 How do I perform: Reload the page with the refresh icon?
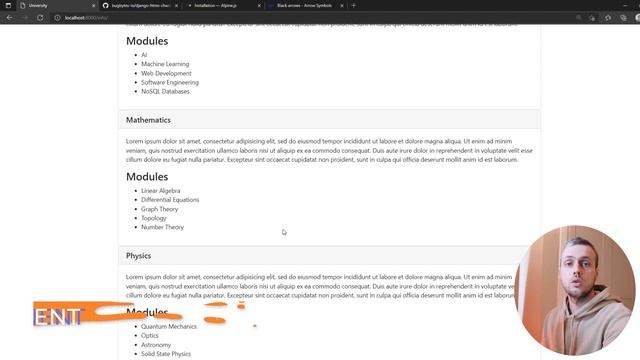click(40, 18)
